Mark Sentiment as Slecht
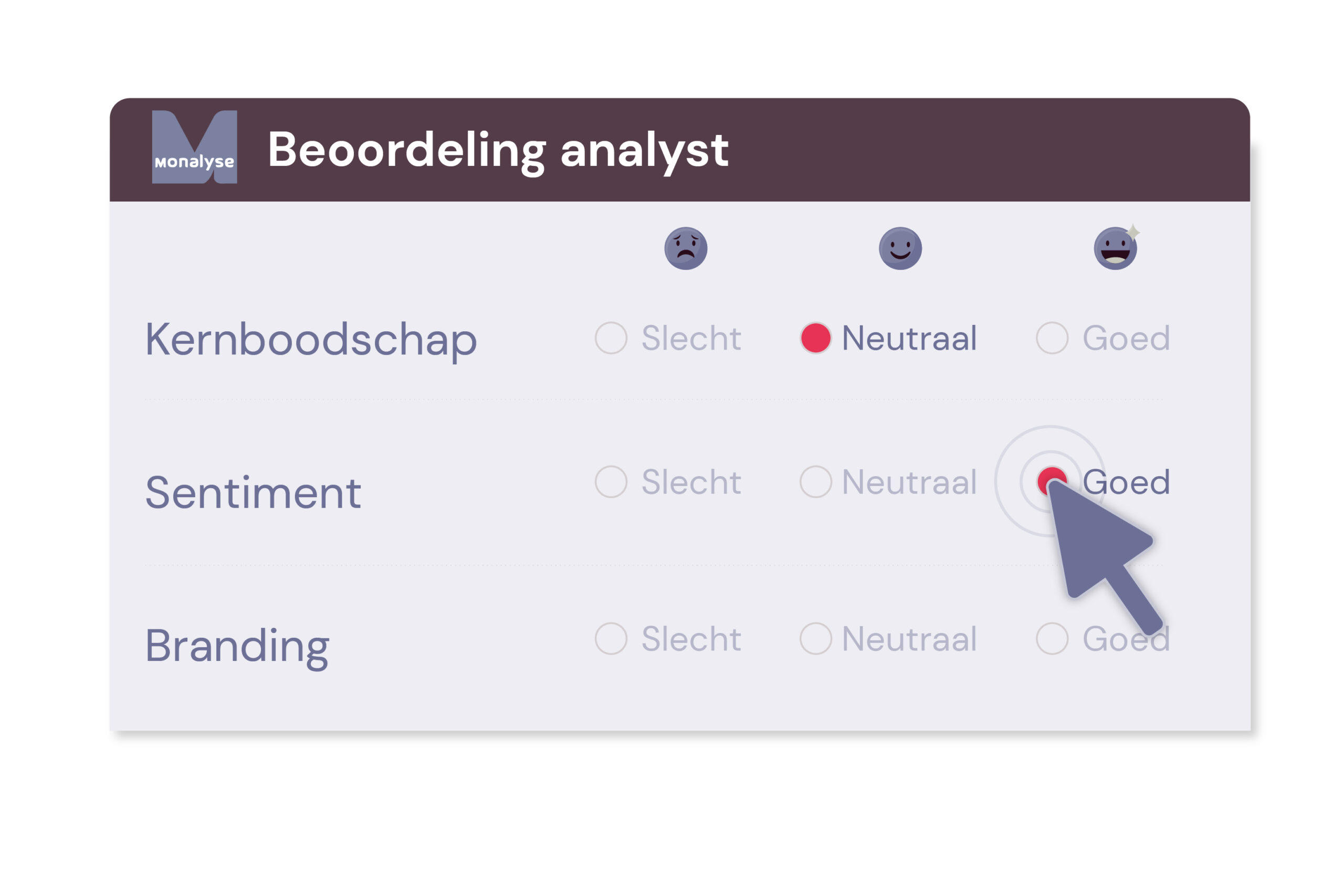Viewport: 1344px width, 896px height. [x=611, y=482]
